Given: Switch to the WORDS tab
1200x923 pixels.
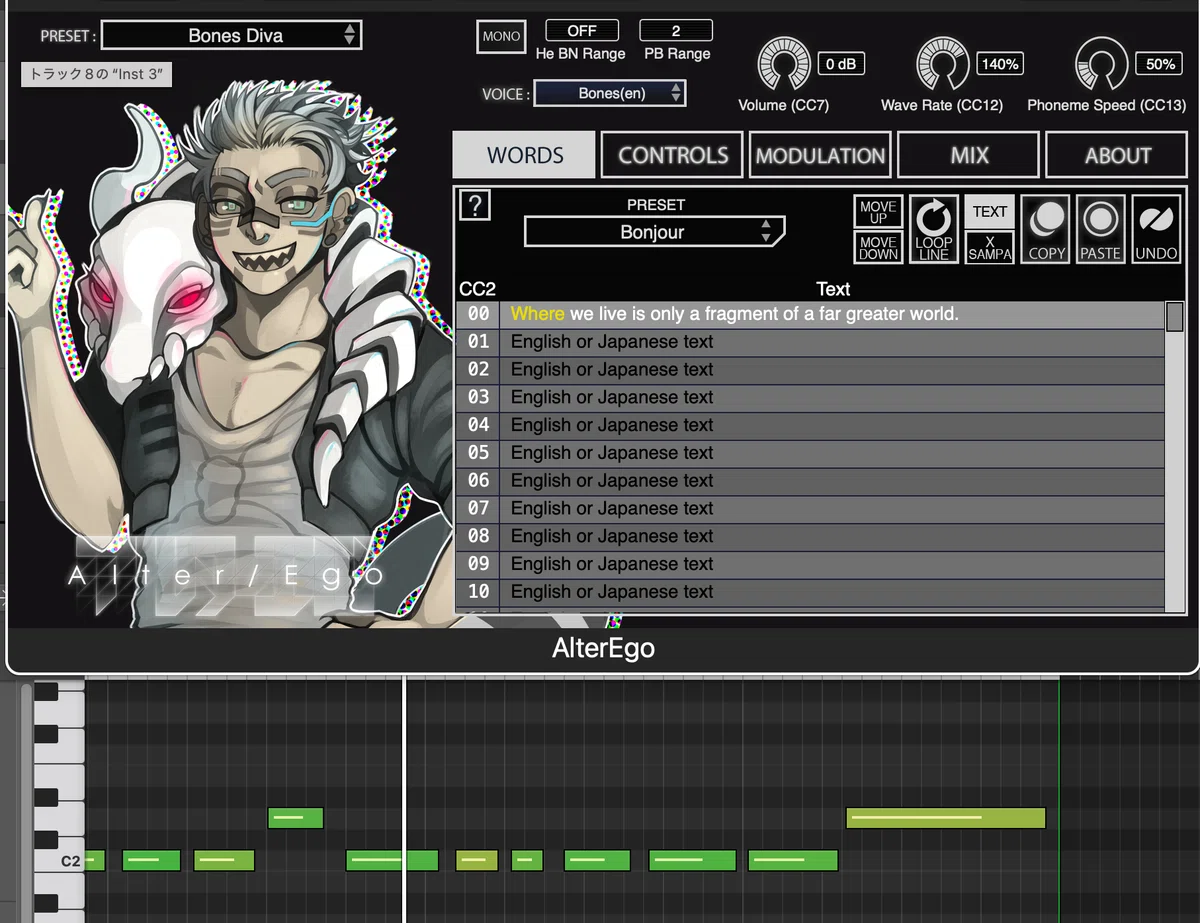Looking at the screenshot, I should (x=525, y=155).
